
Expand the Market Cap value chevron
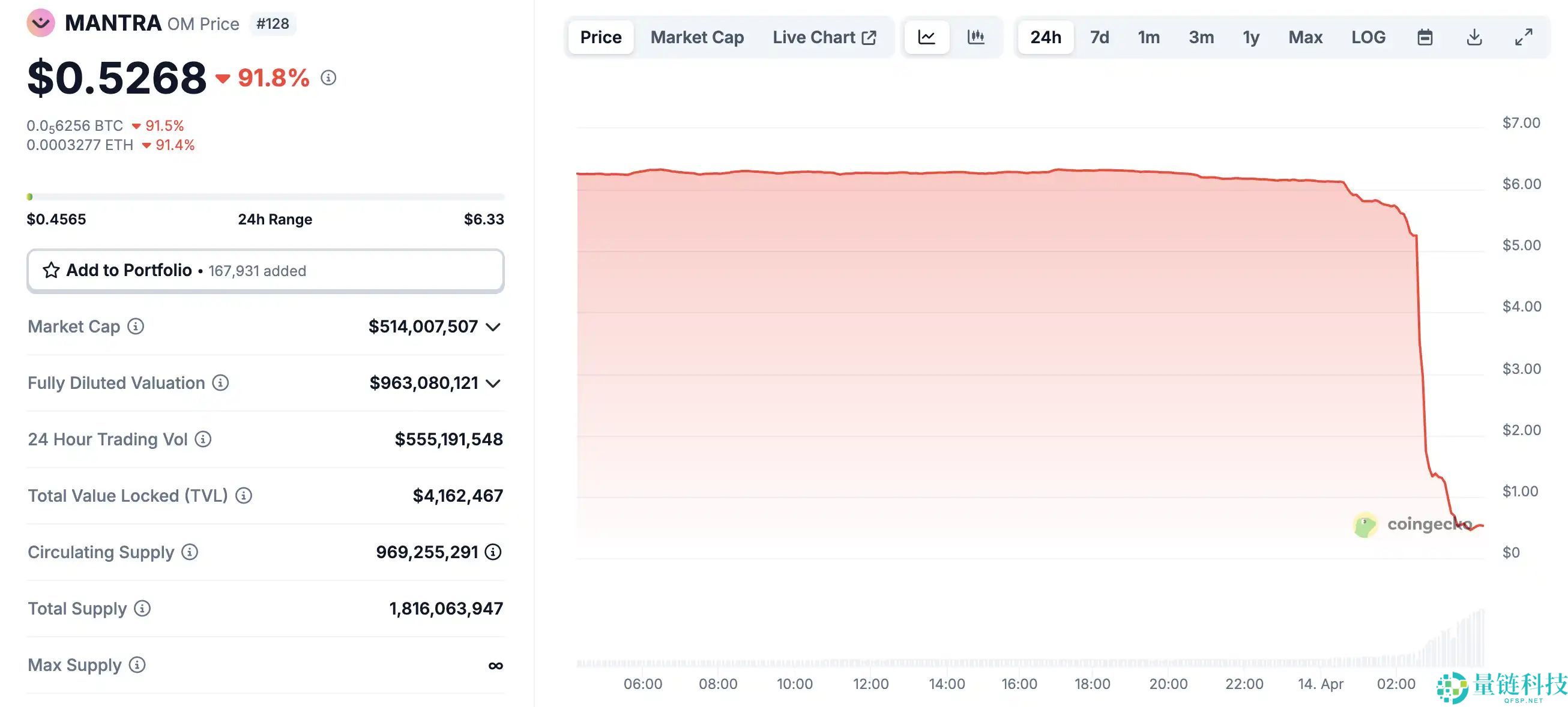(493, 327)
